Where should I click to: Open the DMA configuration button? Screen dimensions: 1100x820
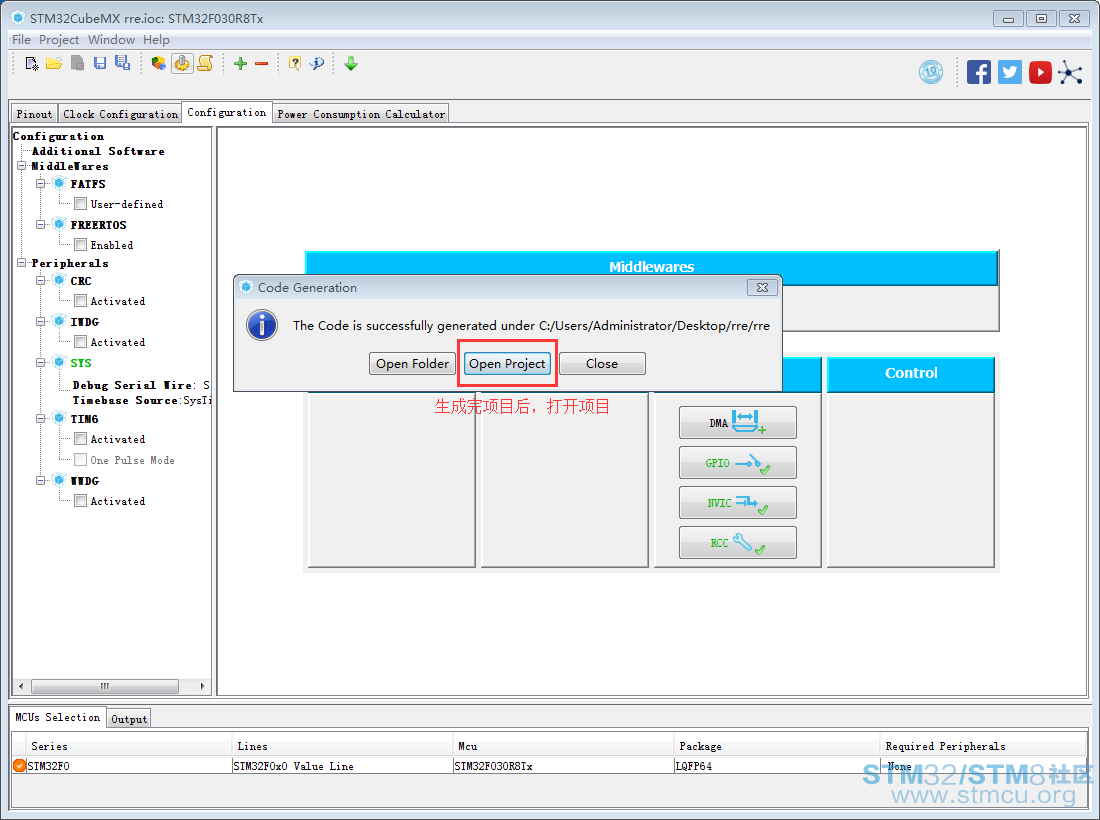(x=737, y=423)
